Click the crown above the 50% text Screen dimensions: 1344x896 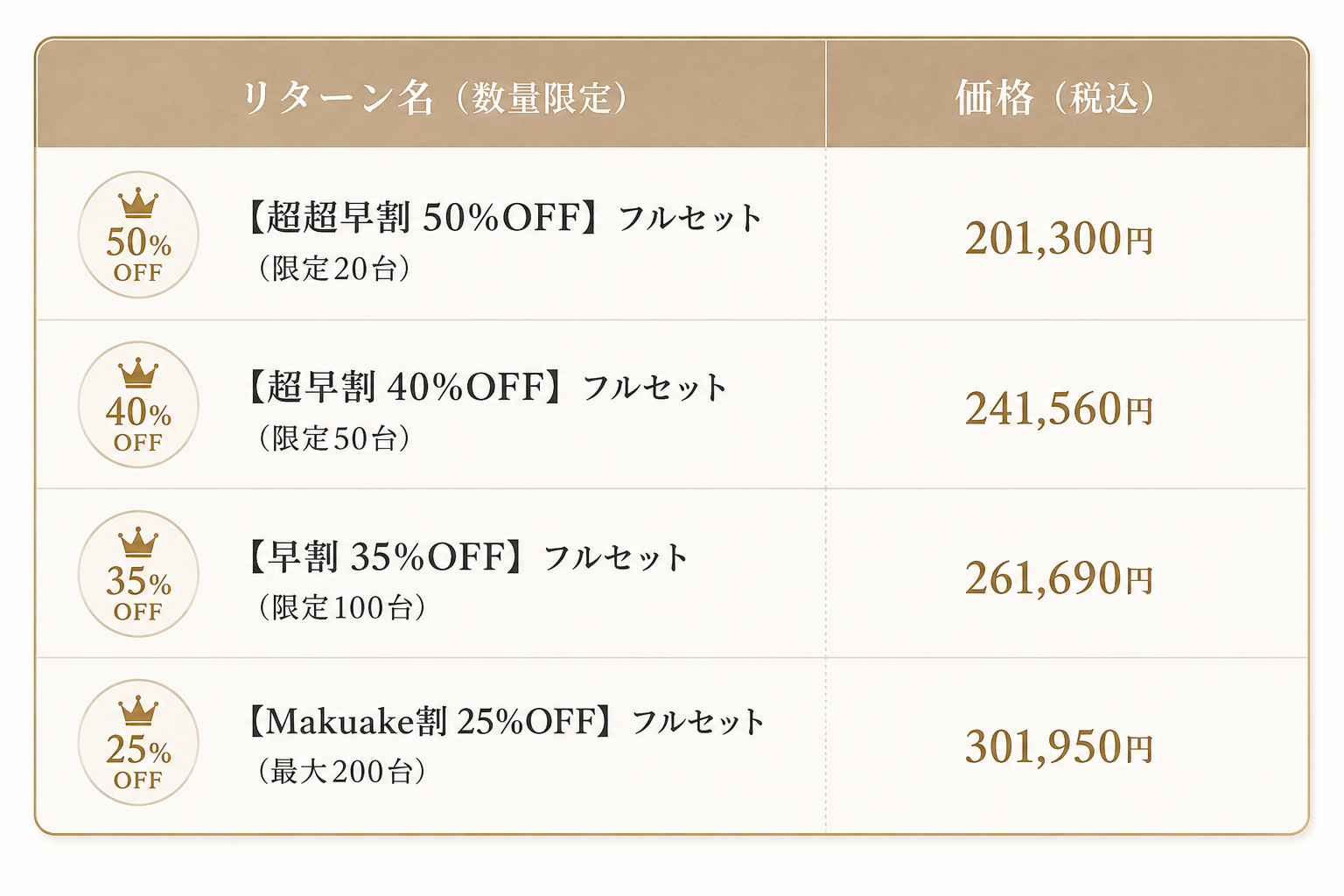138,203
